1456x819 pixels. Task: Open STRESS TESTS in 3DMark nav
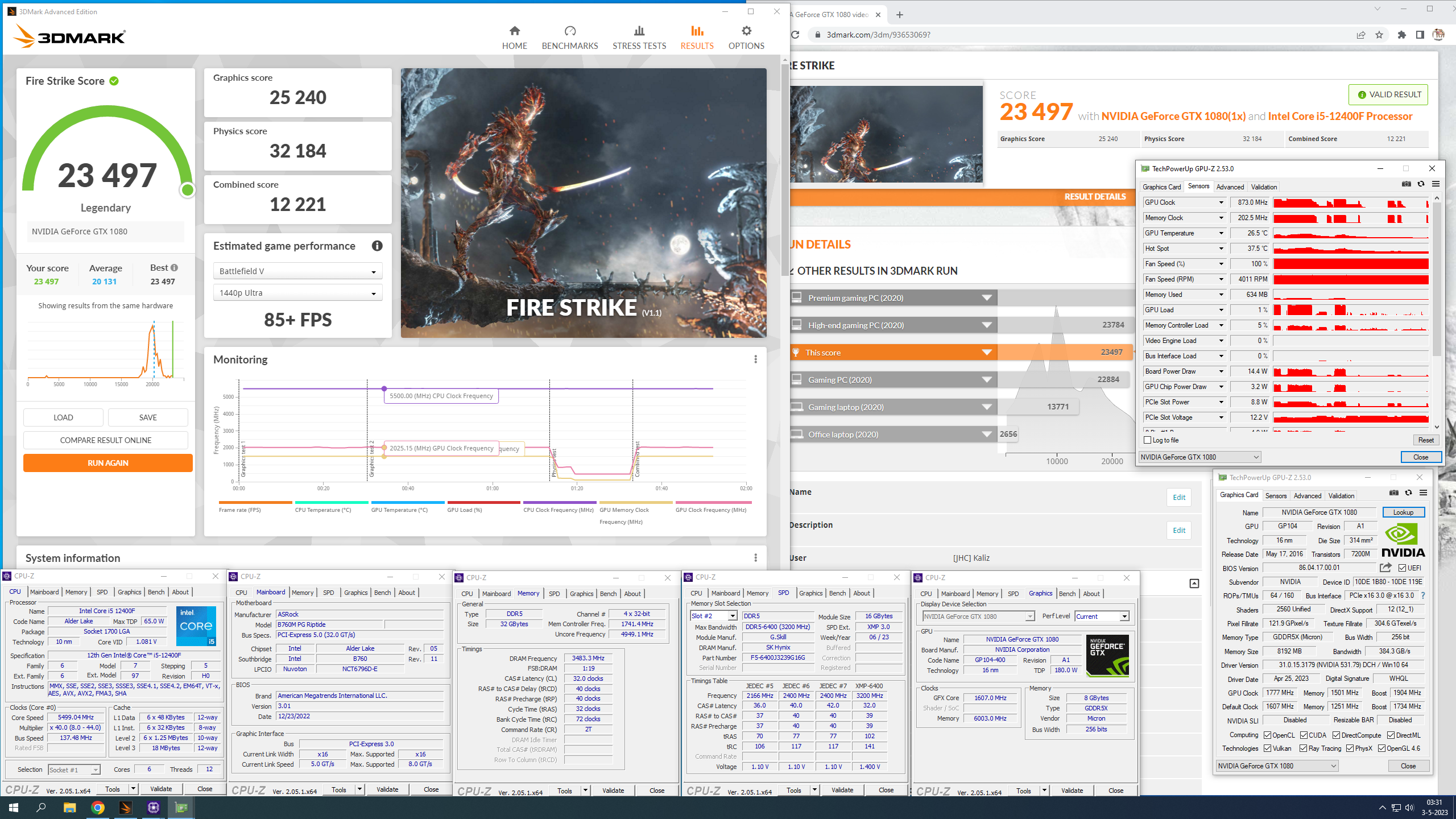point(639,38)
